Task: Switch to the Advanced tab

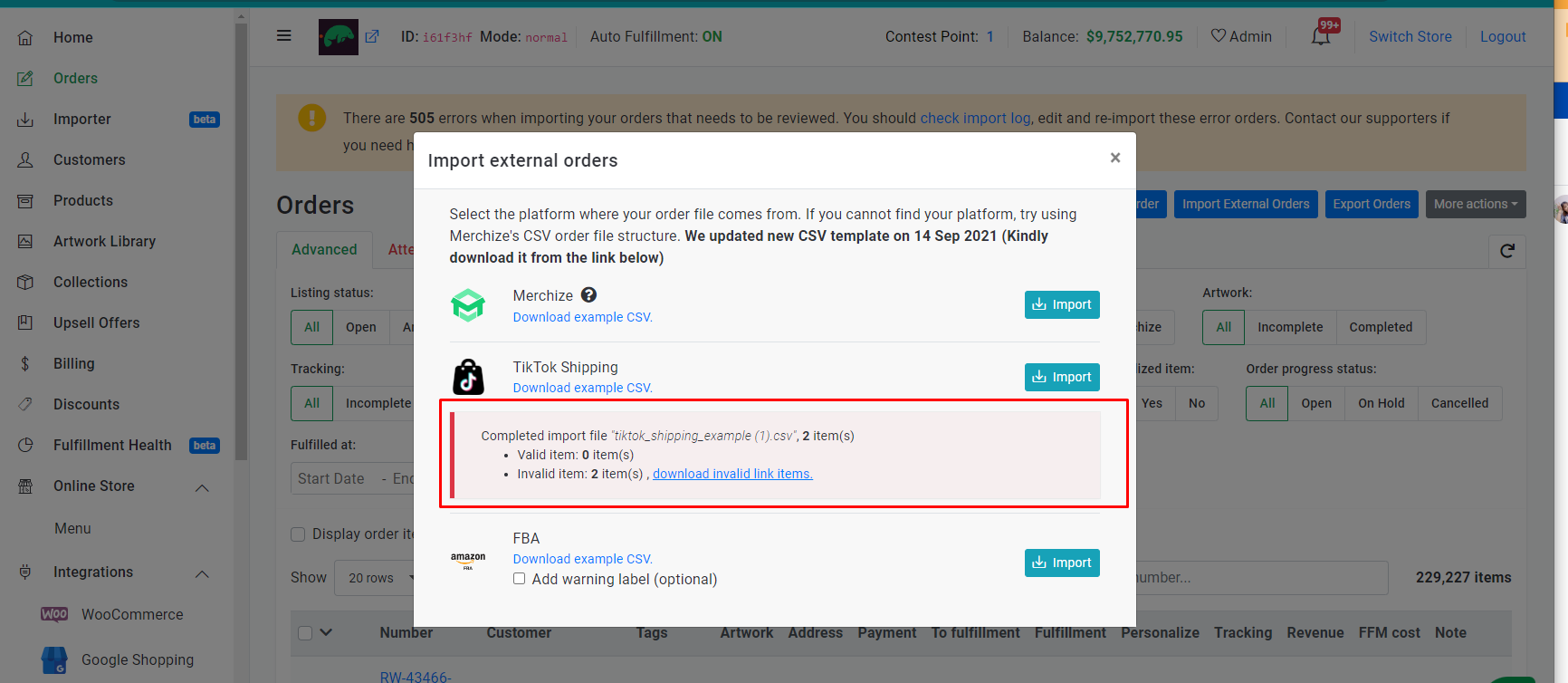Action: click(324, 249)
